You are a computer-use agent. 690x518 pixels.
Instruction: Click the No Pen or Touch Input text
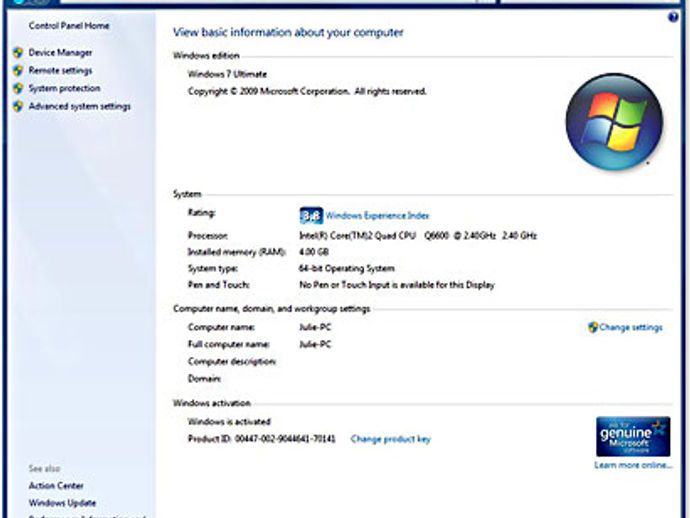pos(397,285)
